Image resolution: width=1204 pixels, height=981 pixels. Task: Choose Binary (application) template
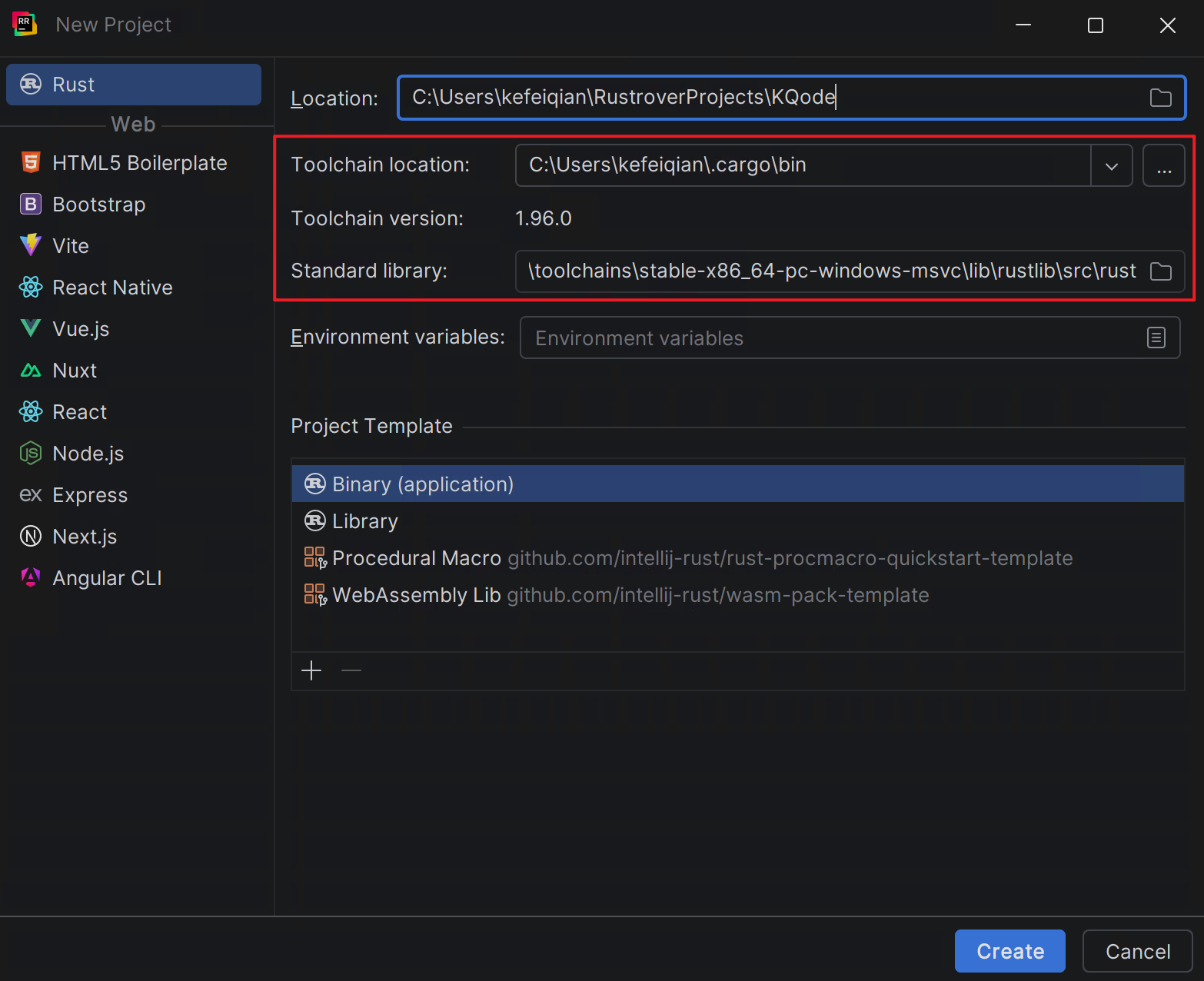(x=738, y=484)
